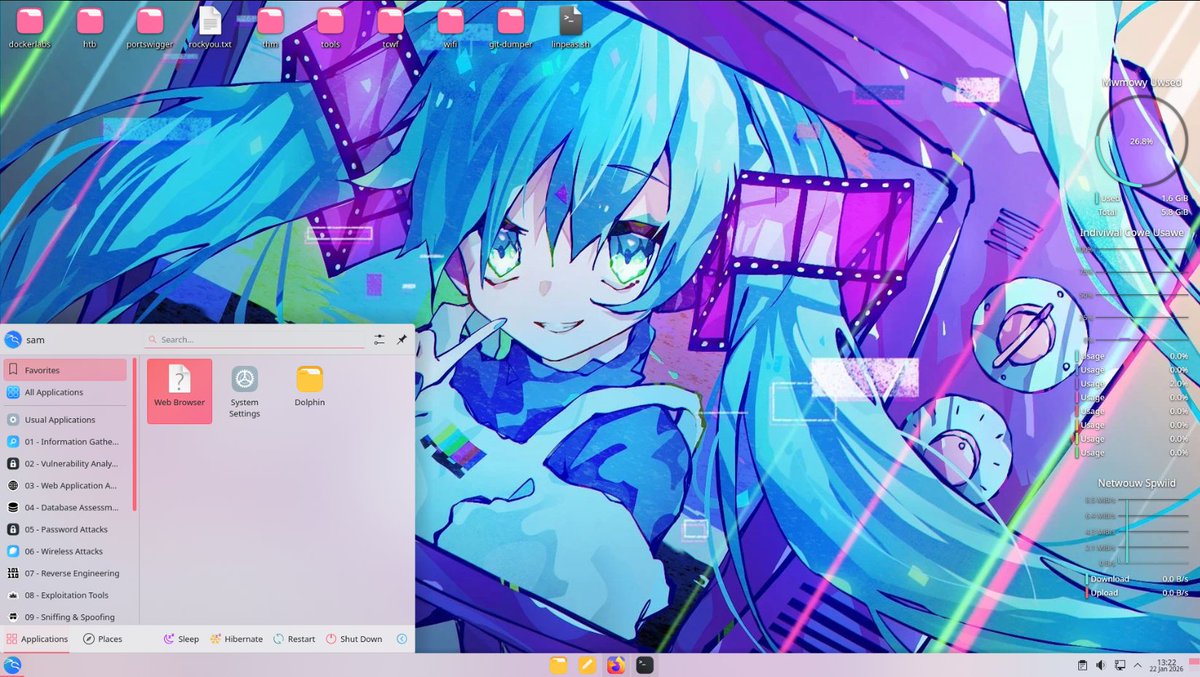Click the Upload speed widget row

tap(1137, 593)
